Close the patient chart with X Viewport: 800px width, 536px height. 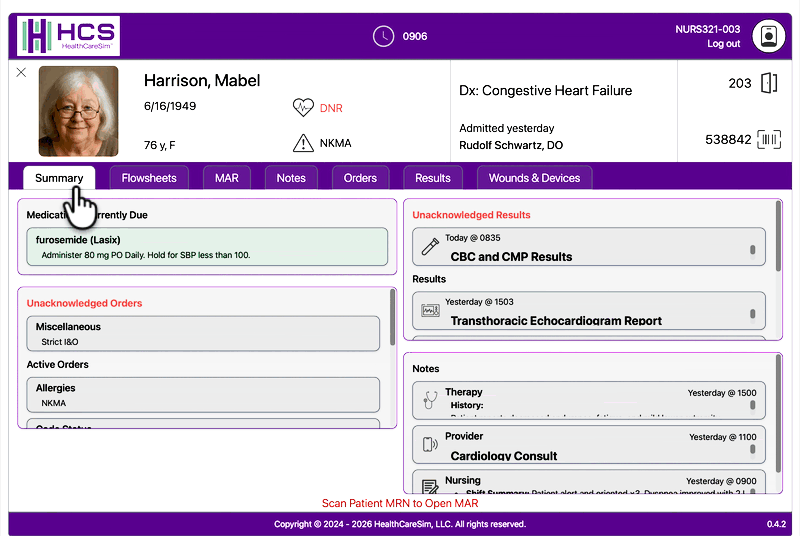tap(22, 73)
